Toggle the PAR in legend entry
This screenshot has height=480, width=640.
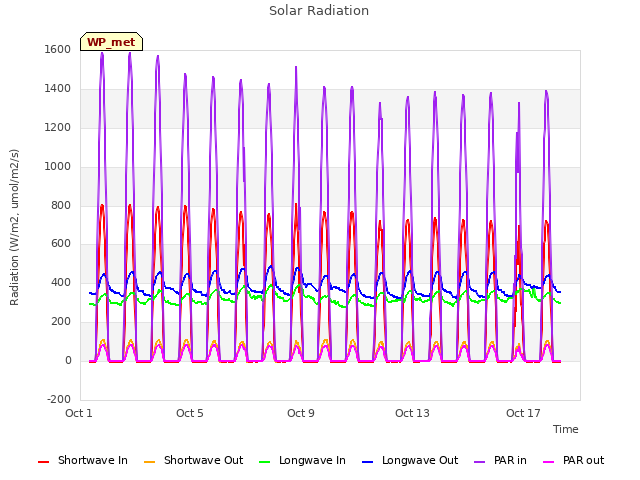coord(500,460)
